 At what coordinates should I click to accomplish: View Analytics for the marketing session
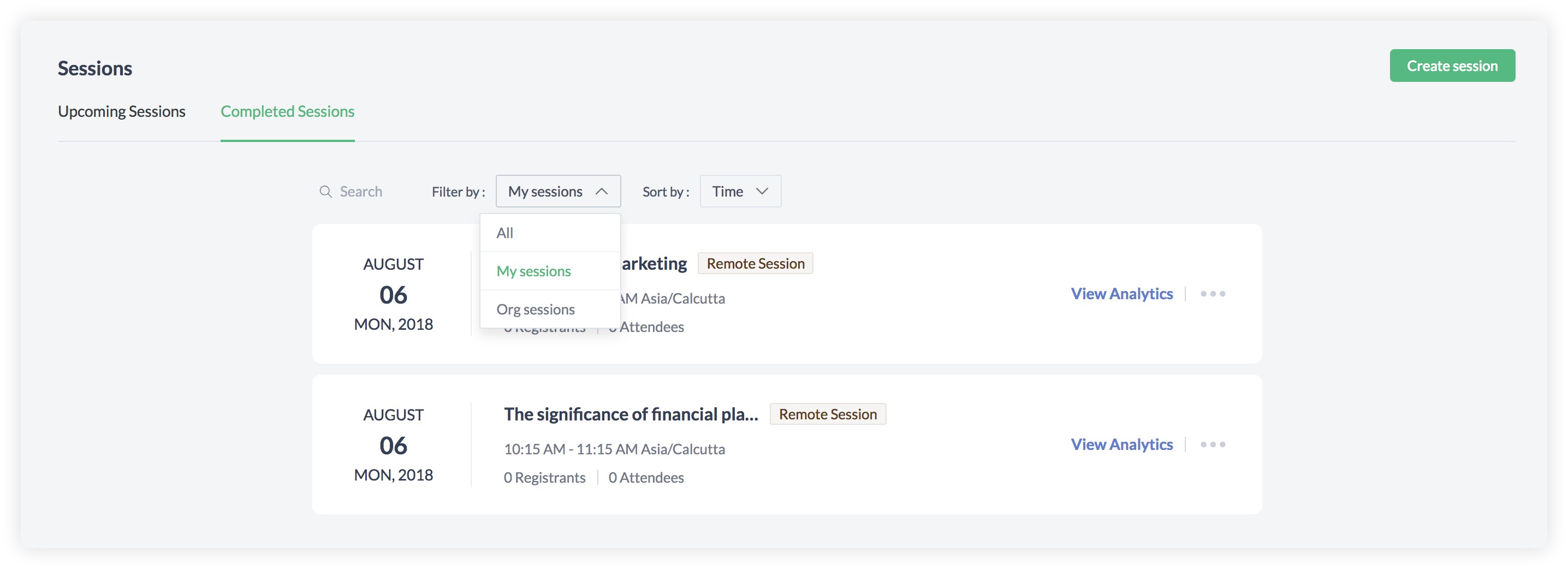click(1121, 294)
